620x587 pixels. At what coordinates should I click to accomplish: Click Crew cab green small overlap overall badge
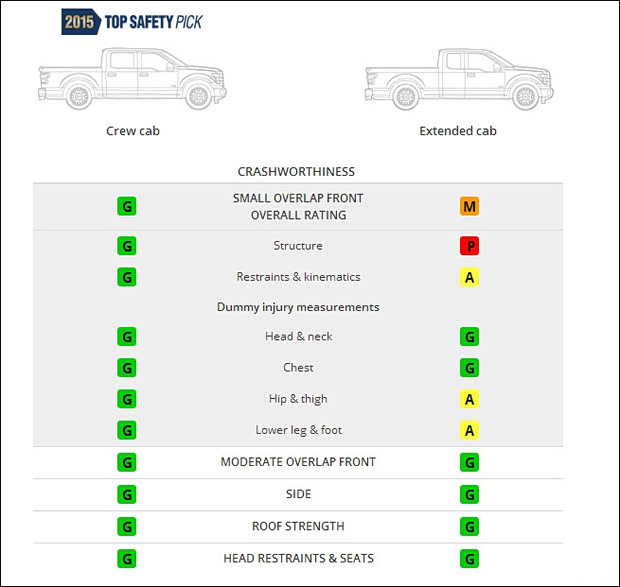pos(127,207)
